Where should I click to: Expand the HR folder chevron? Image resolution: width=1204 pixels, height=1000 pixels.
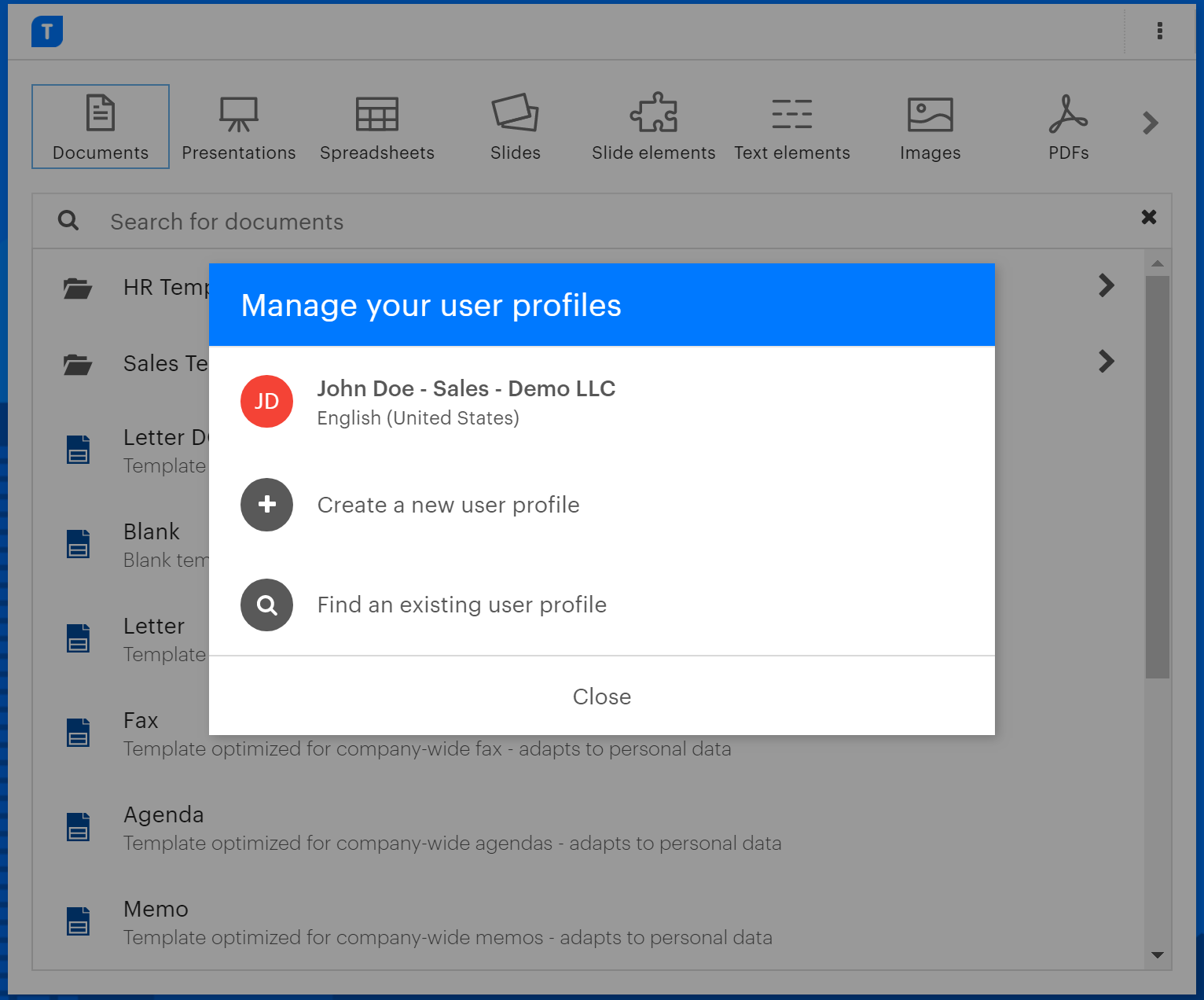click(1107, 285)
